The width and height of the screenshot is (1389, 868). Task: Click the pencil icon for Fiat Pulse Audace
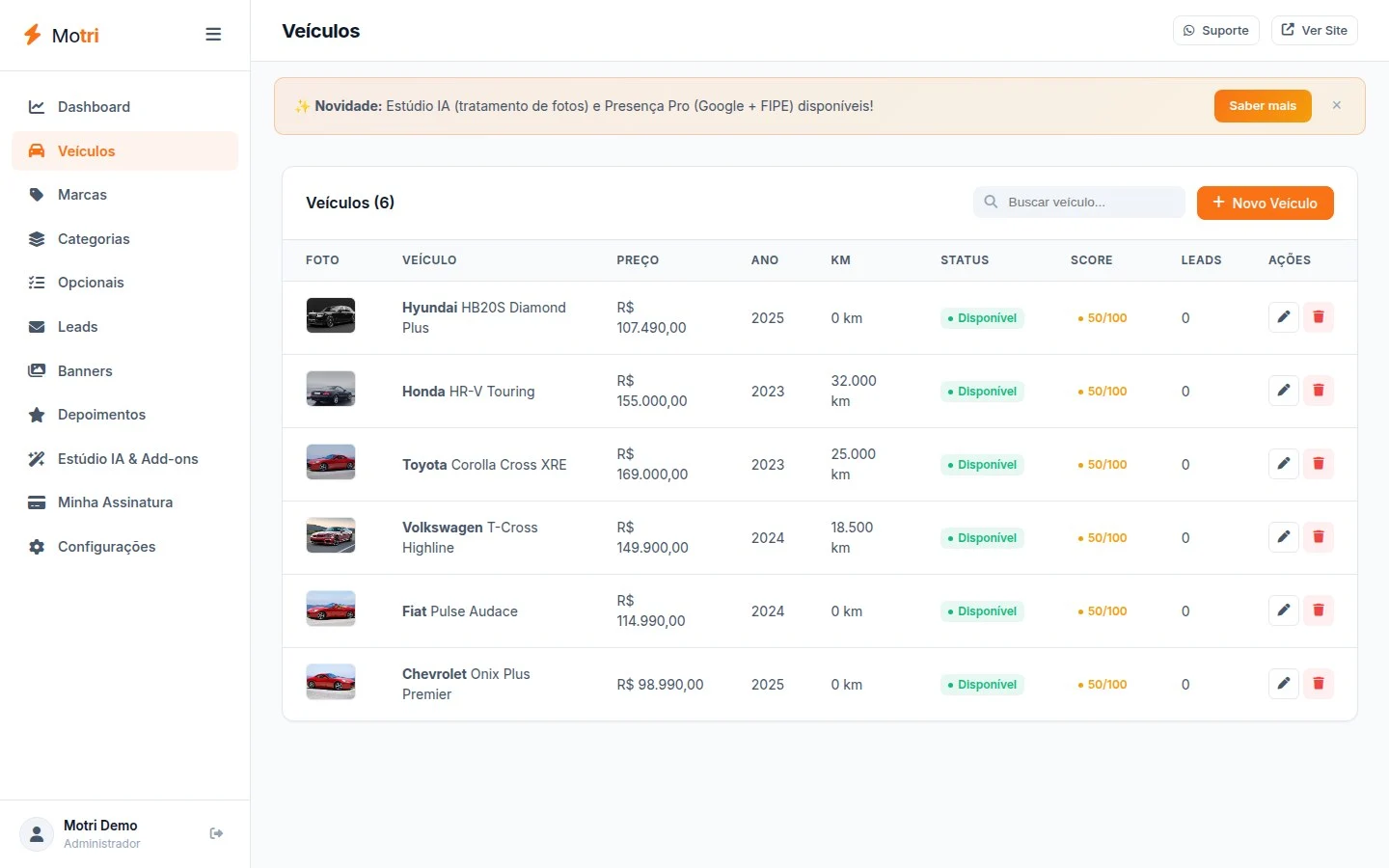click(1283, 610)
